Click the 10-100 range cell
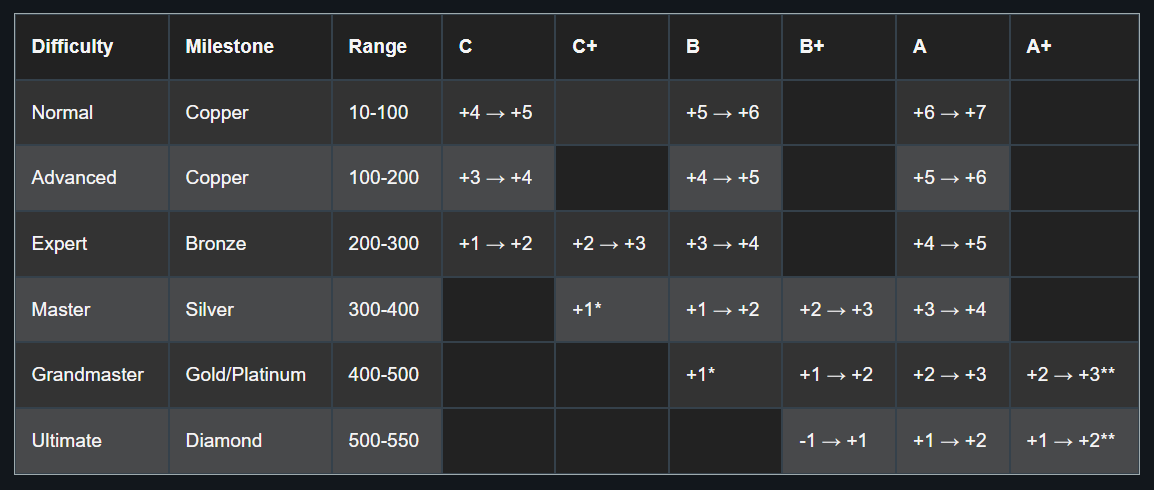 click(x=378, y=113)
